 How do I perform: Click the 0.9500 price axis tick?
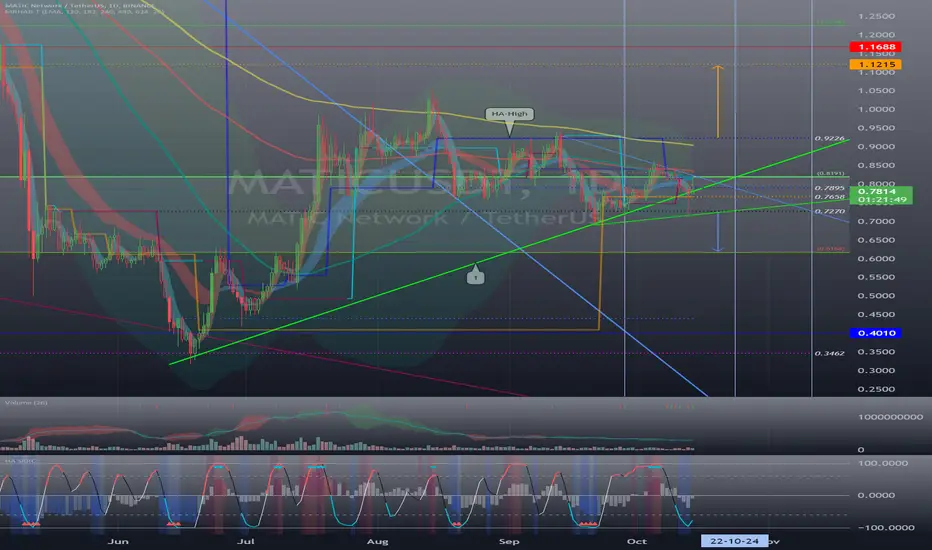tap(876, 128)
